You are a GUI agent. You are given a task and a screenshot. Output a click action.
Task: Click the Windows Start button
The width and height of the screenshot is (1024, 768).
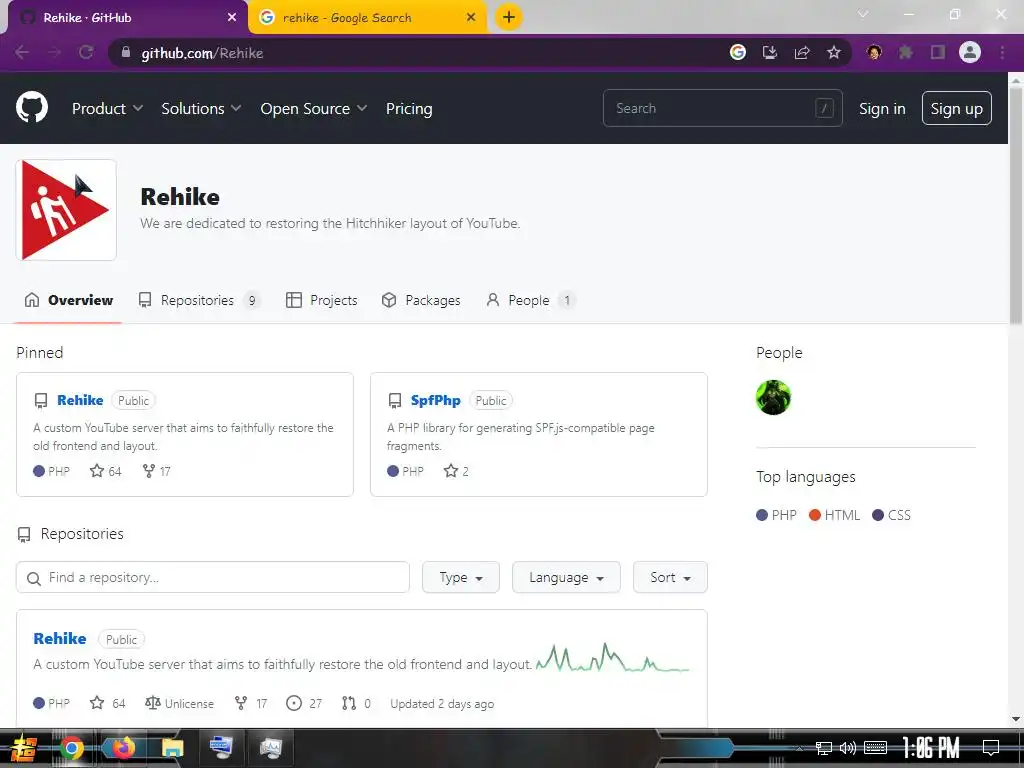coord(23,748)
